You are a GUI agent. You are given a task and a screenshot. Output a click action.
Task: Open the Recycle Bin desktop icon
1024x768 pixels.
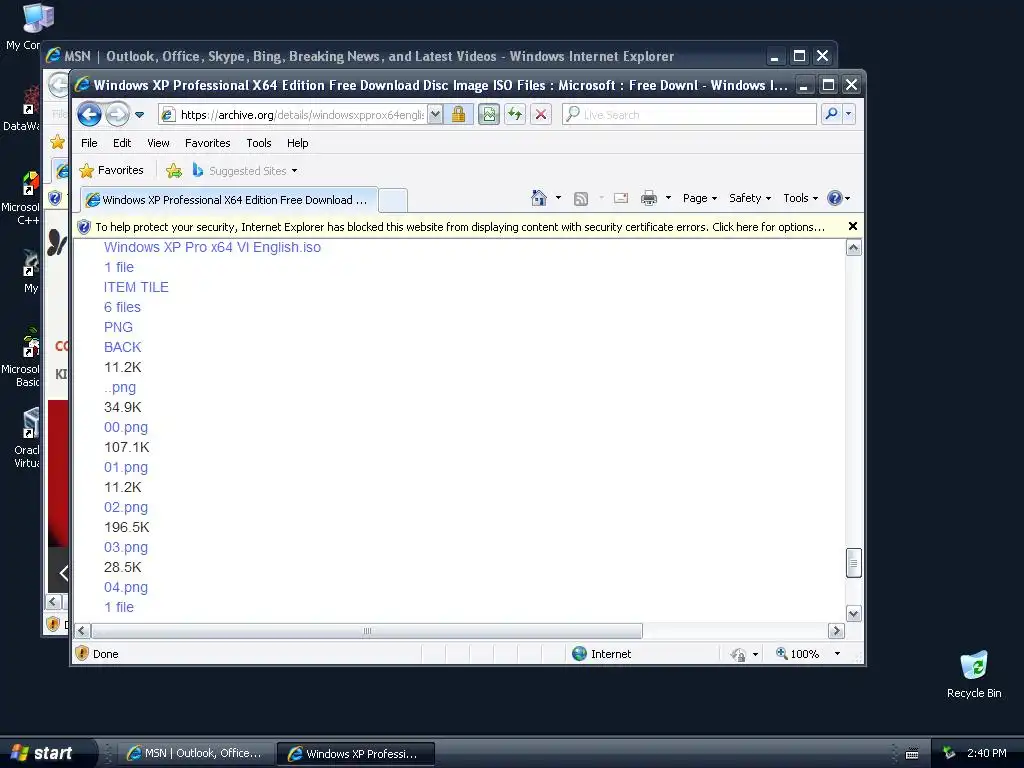coord(974,675)
